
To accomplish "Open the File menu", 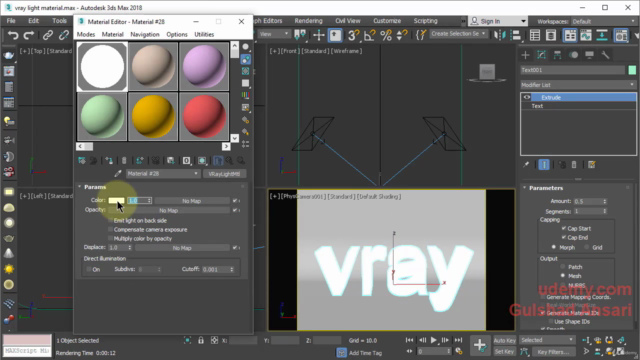I will (x=11, y=21).
